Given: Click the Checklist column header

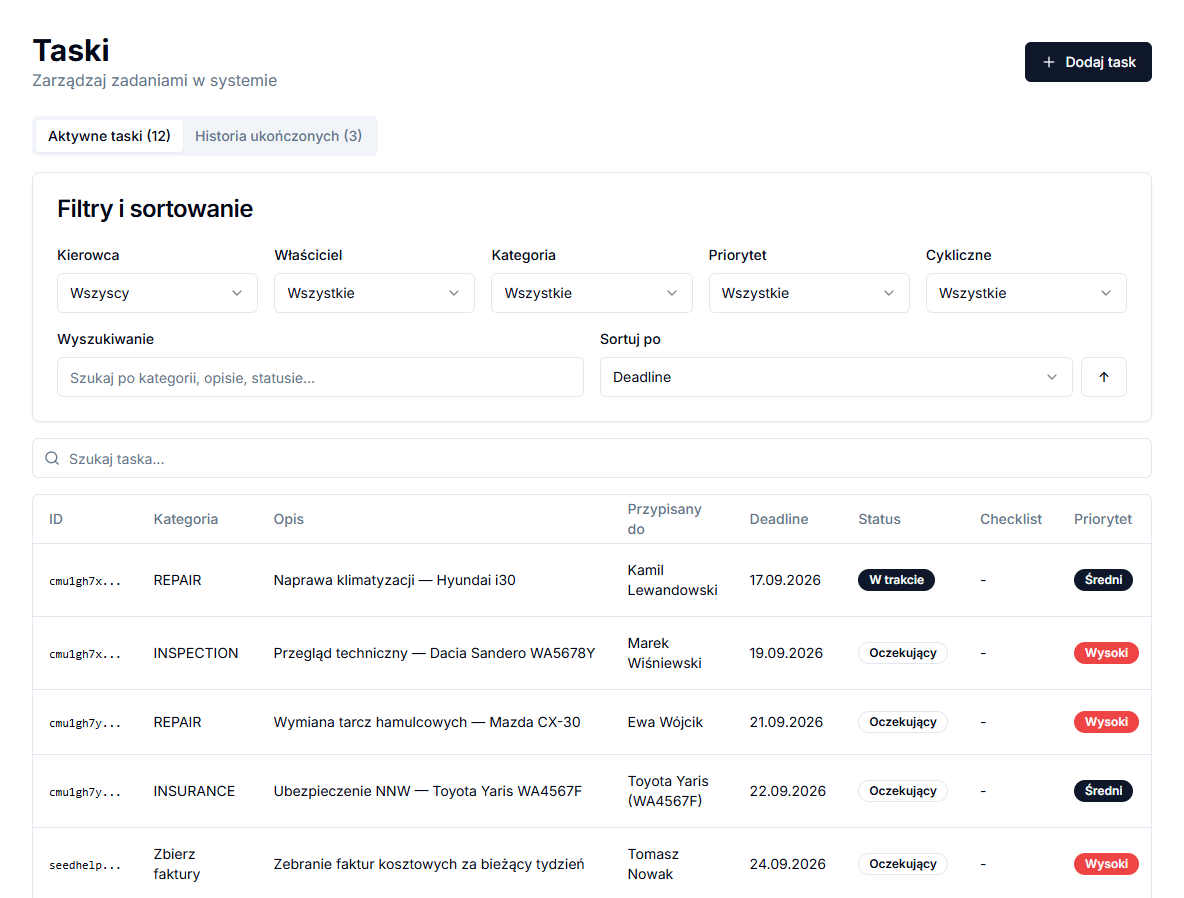Looking at the screenshot, I should pos(1010,519).
